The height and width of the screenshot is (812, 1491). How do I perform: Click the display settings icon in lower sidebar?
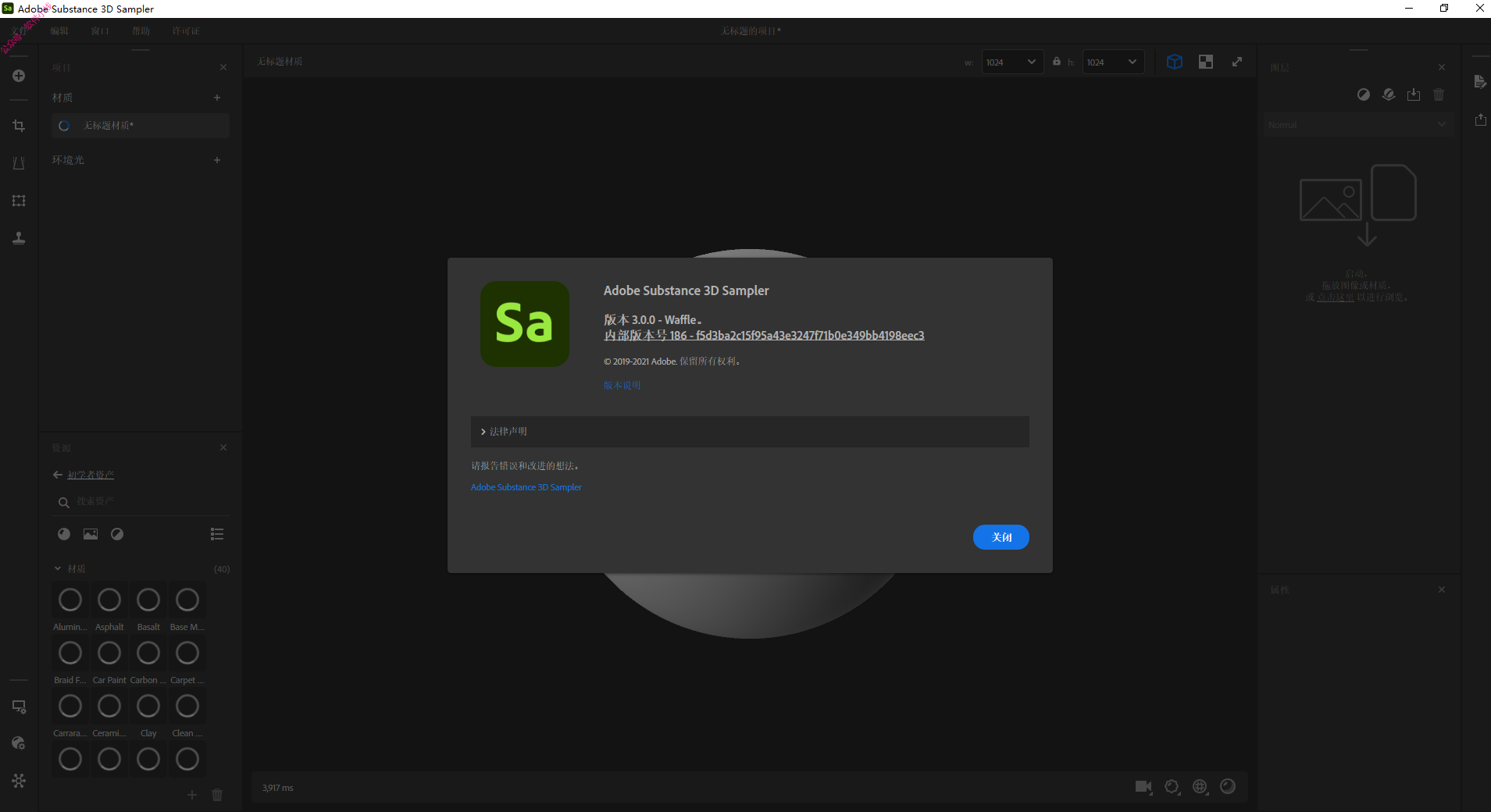coord(19,707)
